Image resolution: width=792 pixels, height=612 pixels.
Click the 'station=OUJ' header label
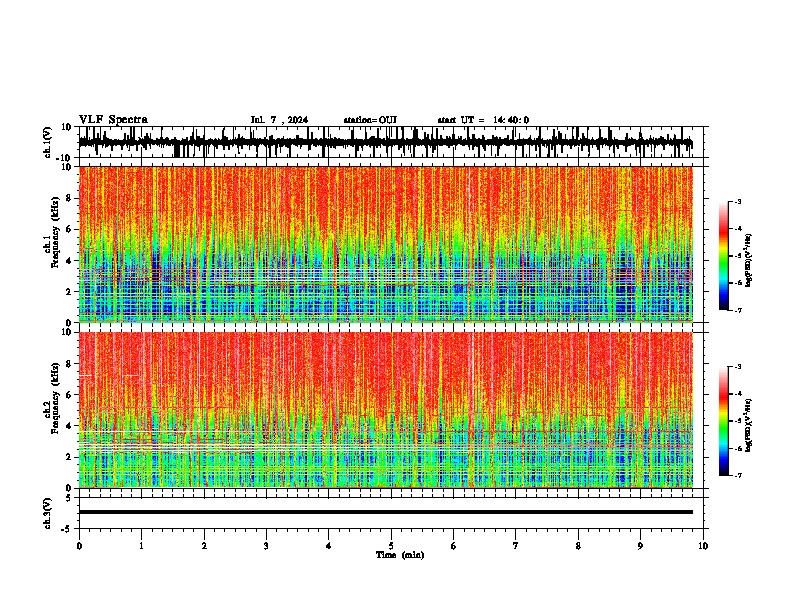click(x=370, y=120)
